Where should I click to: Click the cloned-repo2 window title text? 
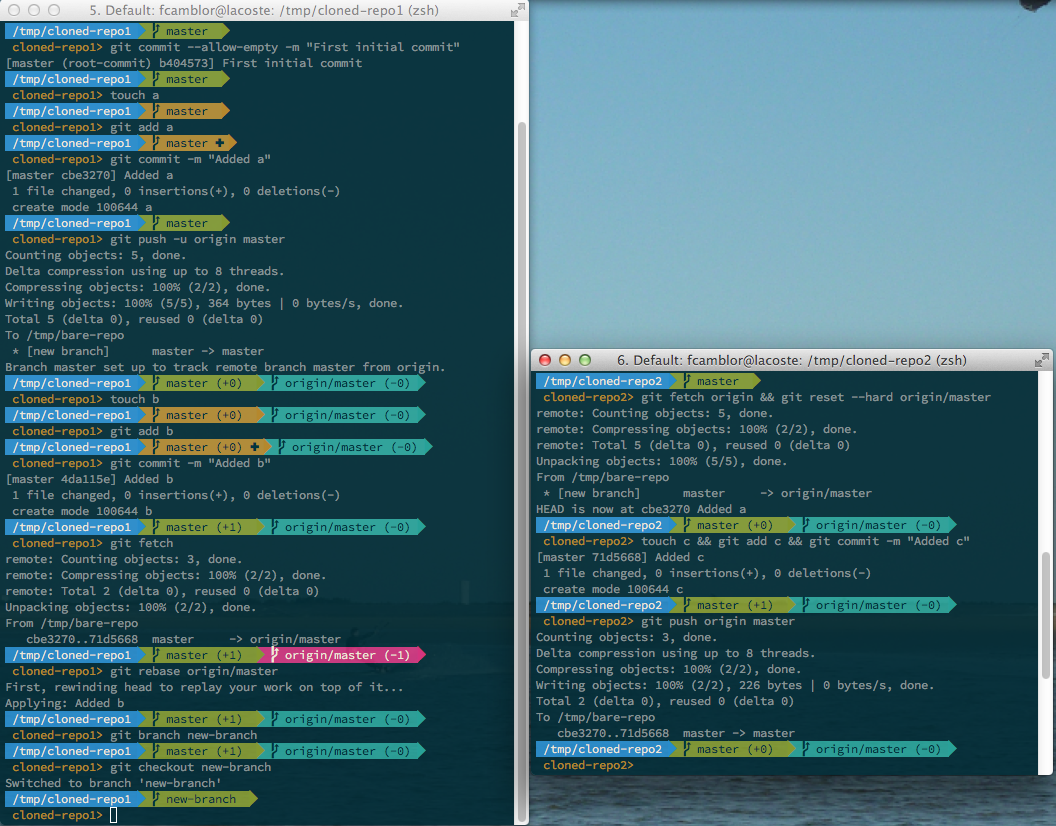click(x=788, y=360)
